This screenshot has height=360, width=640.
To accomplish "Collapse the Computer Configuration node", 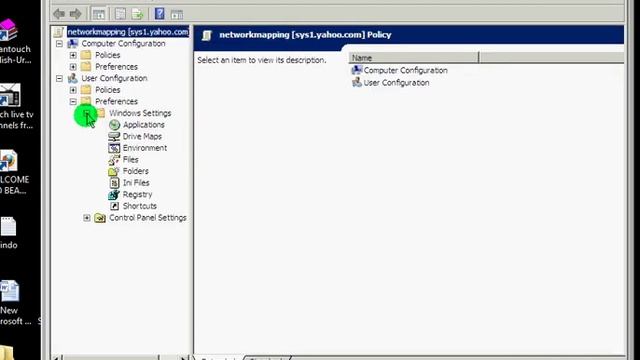I will click(x=60, y=43).
